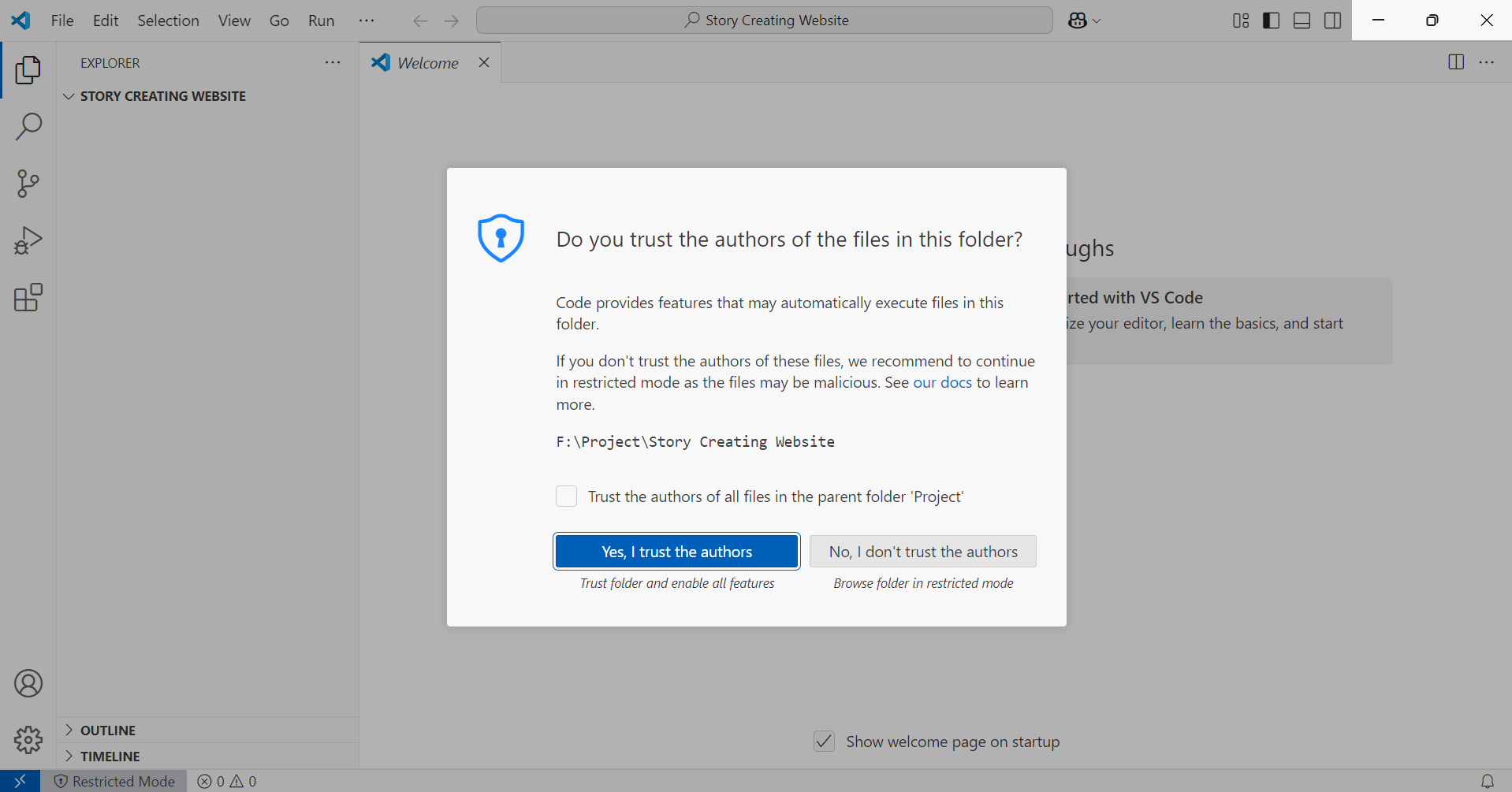This screenshot has height=792, width=1512.
Task: Split the editor to the right
Action: pos(1456,62)
